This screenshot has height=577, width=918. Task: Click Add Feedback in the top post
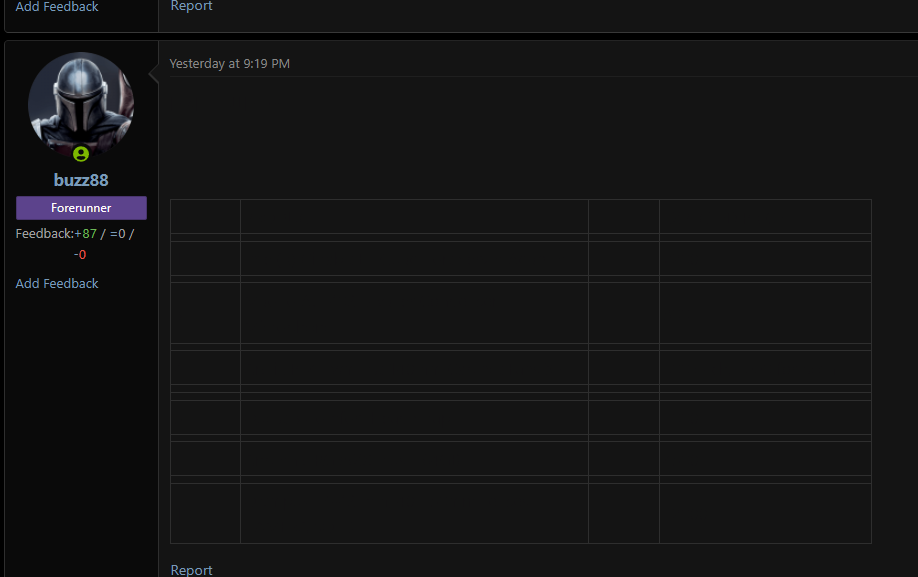pyautogui.click(x=57, y=6)
